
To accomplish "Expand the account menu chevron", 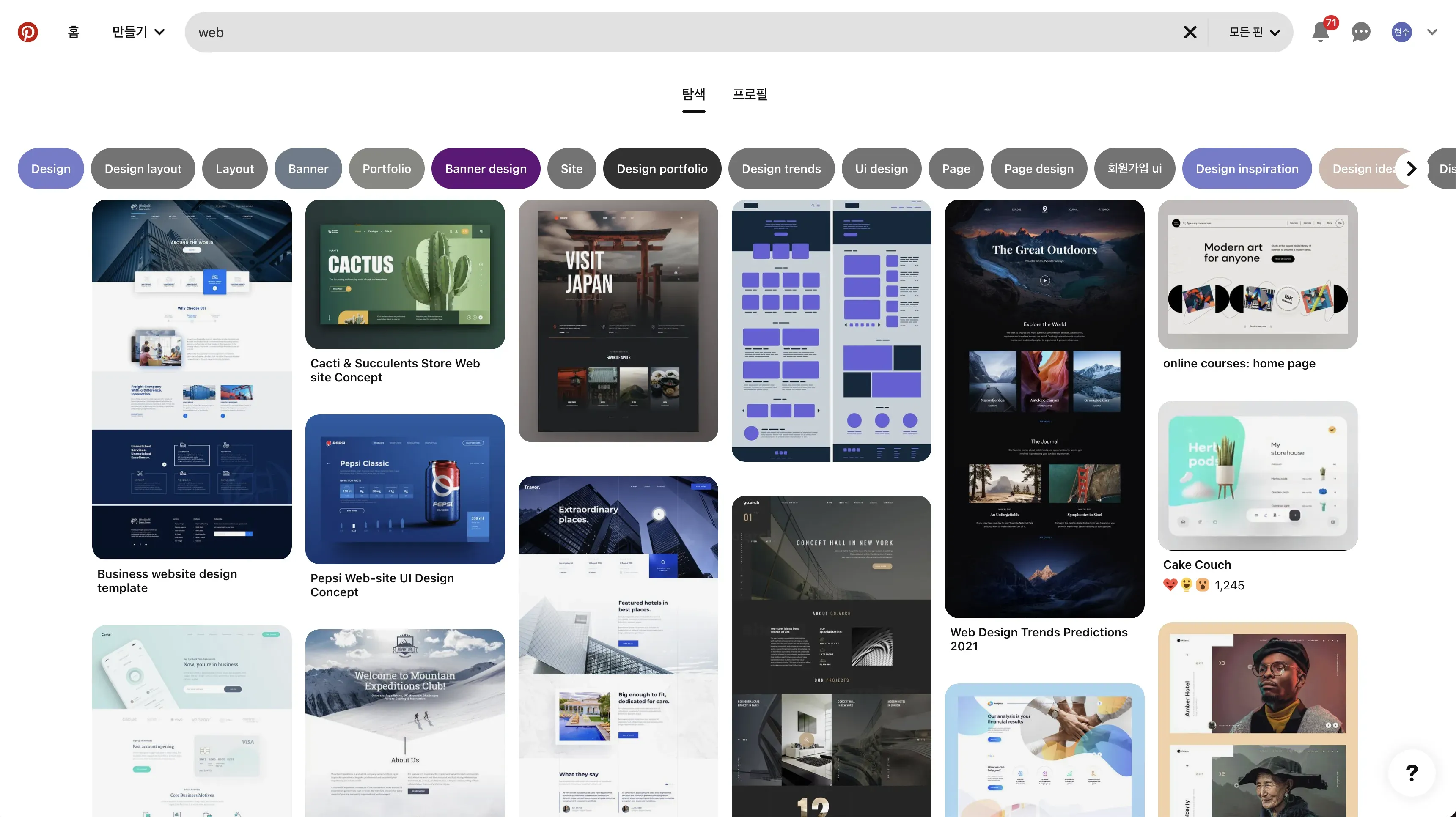I will point(1432,32).
